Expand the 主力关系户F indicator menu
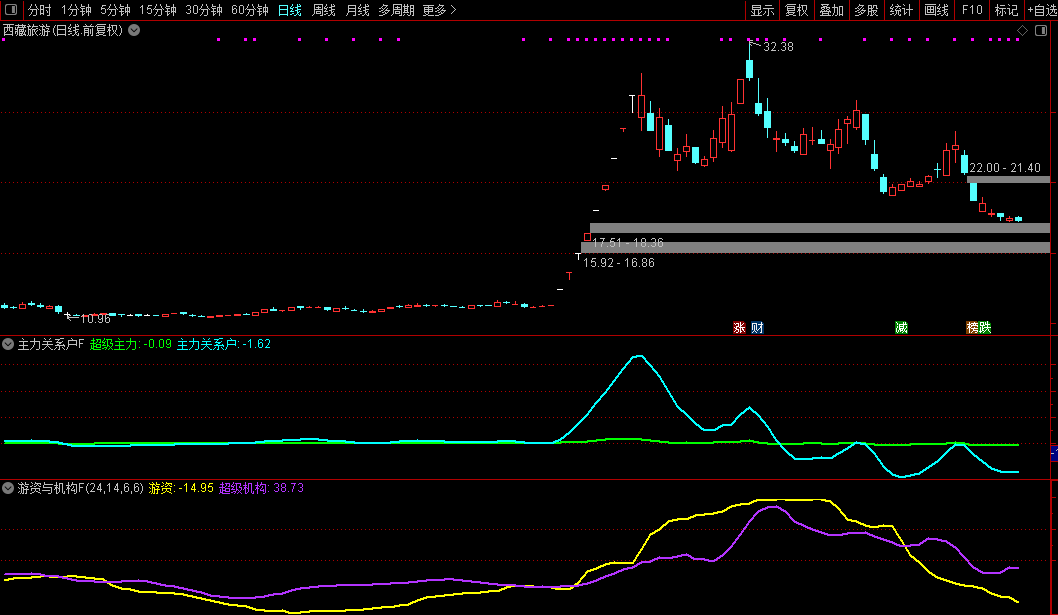 pyautogui.click(x=9, y=344)
